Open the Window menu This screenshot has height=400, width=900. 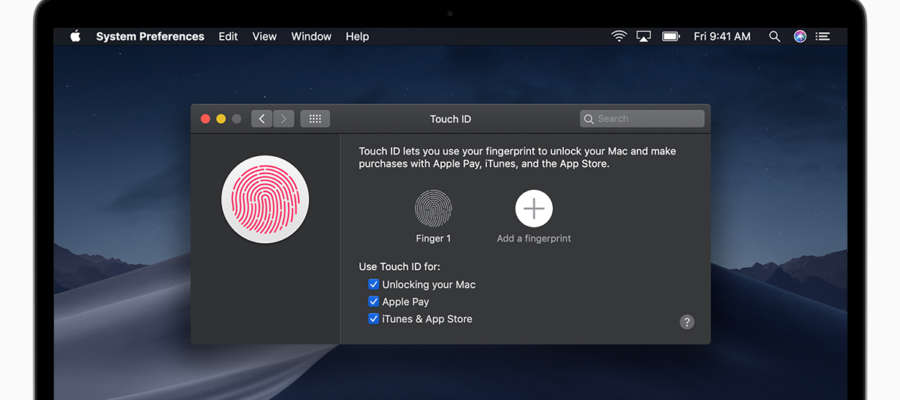pyautogui.click(x=311, y=36)
